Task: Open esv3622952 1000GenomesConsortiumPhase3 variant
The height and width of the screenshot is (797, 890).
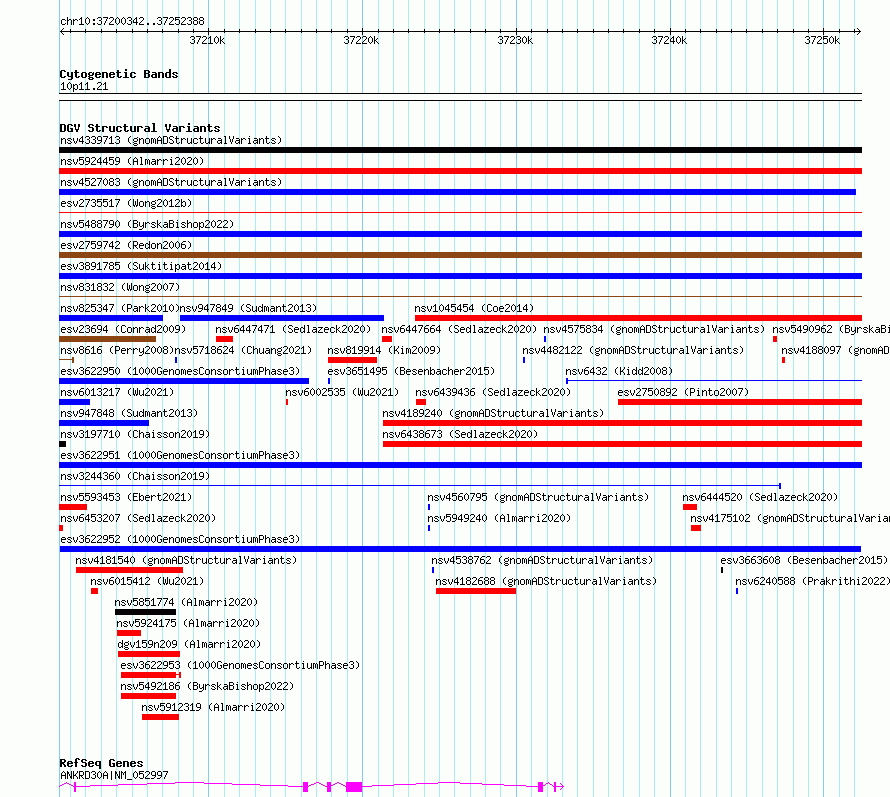Action: pyautogui.click(x=180, y=539)
